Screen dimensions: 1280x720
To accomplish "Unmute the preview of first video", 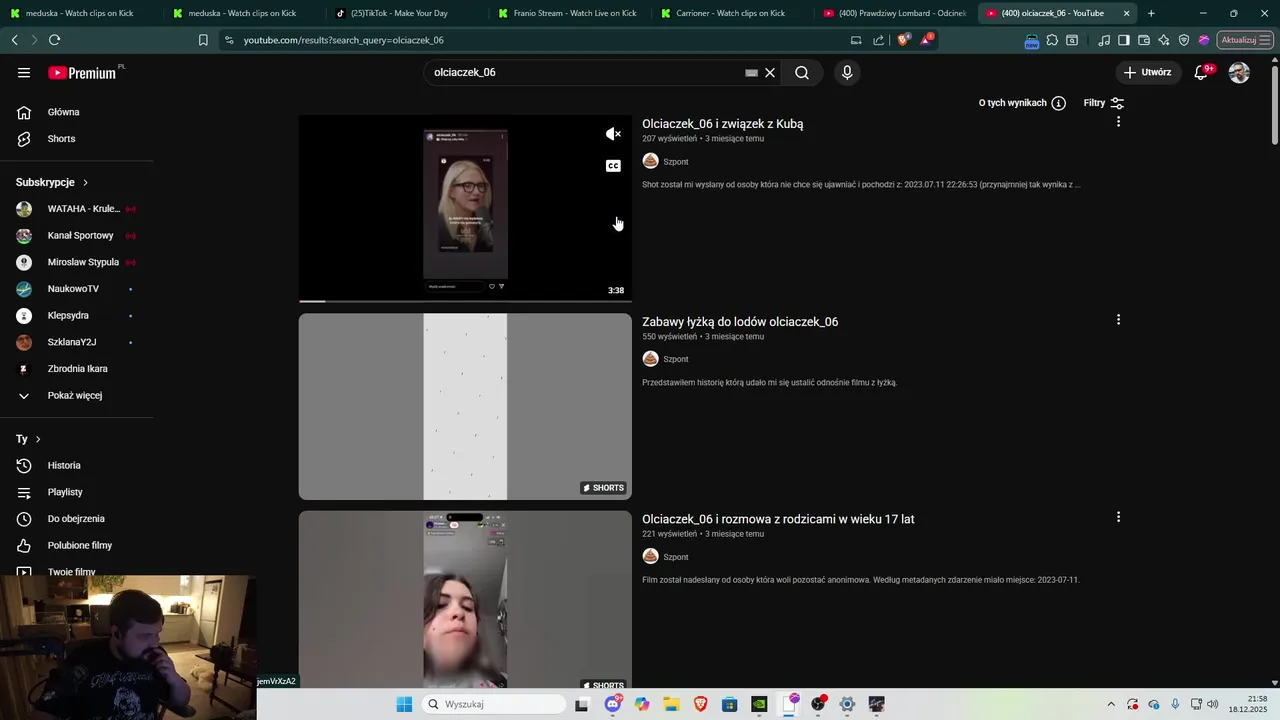I will click(x=613, y=134).
